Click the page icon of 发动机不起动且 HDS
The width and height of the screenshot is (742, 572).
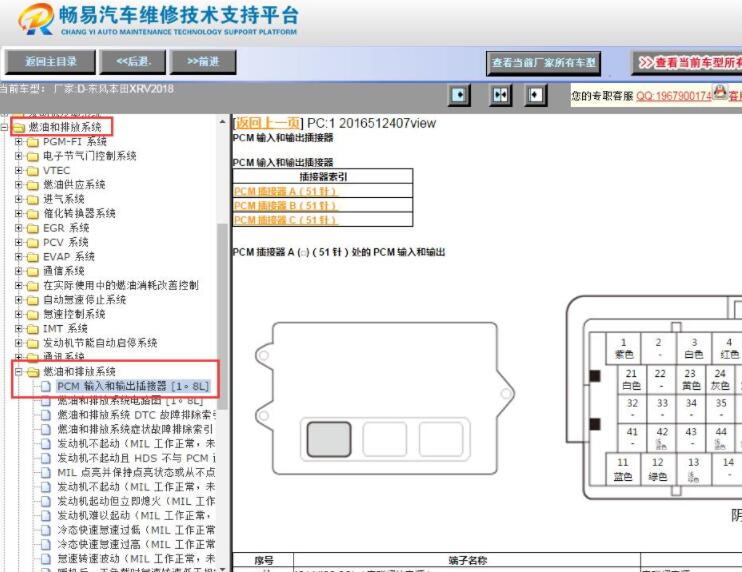(x=45, y=458)
